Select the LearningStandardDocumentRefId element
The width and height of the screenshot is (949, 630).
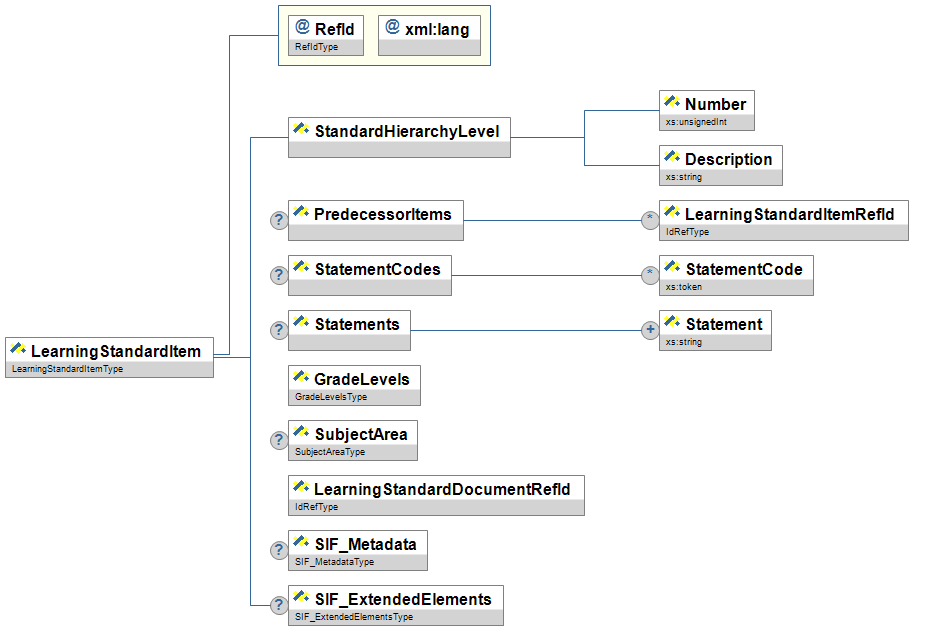coord(436,489)
